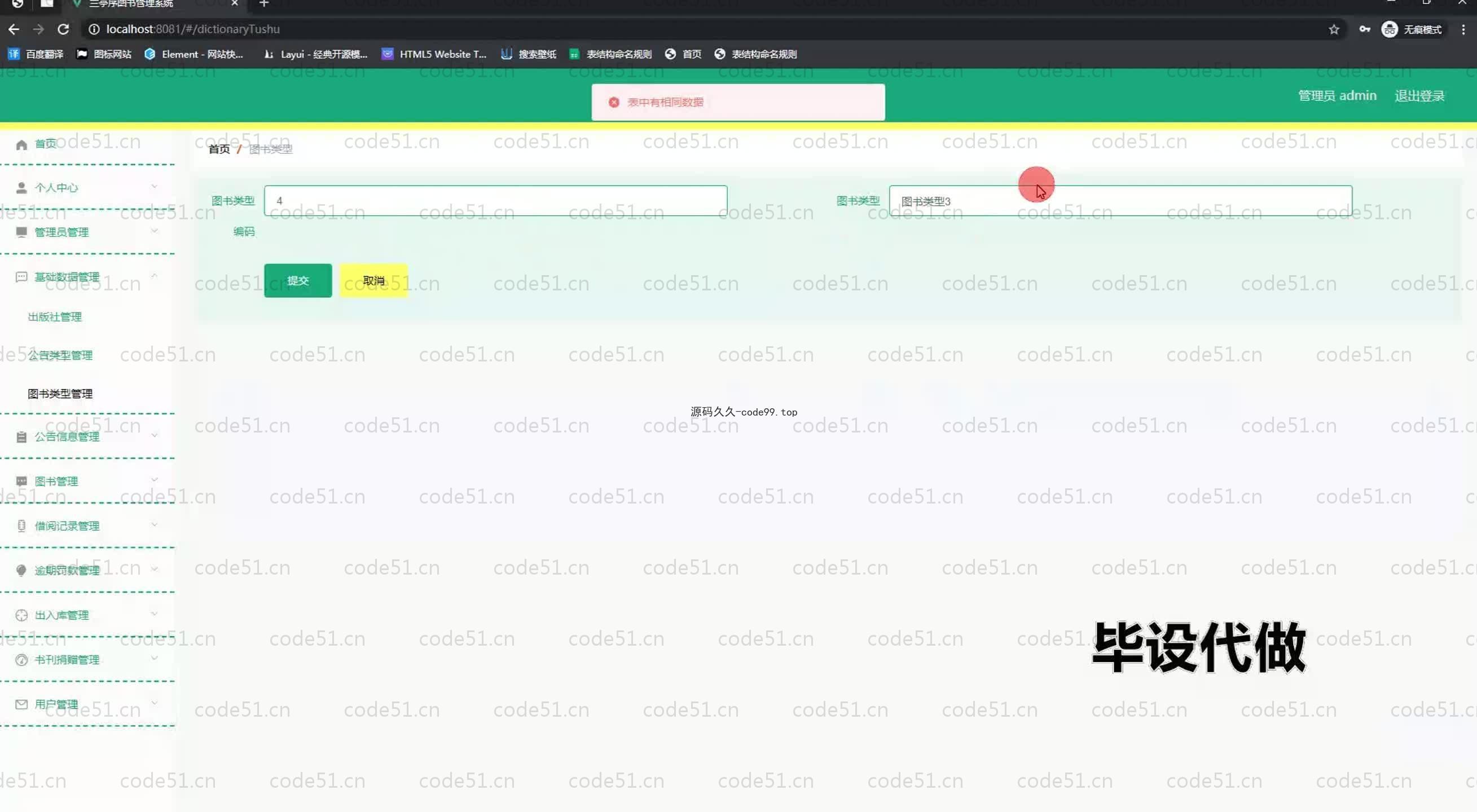Click the 基础数据管理 chat icon
This screenshot has width=1477, height=812.
click(21, 277)
